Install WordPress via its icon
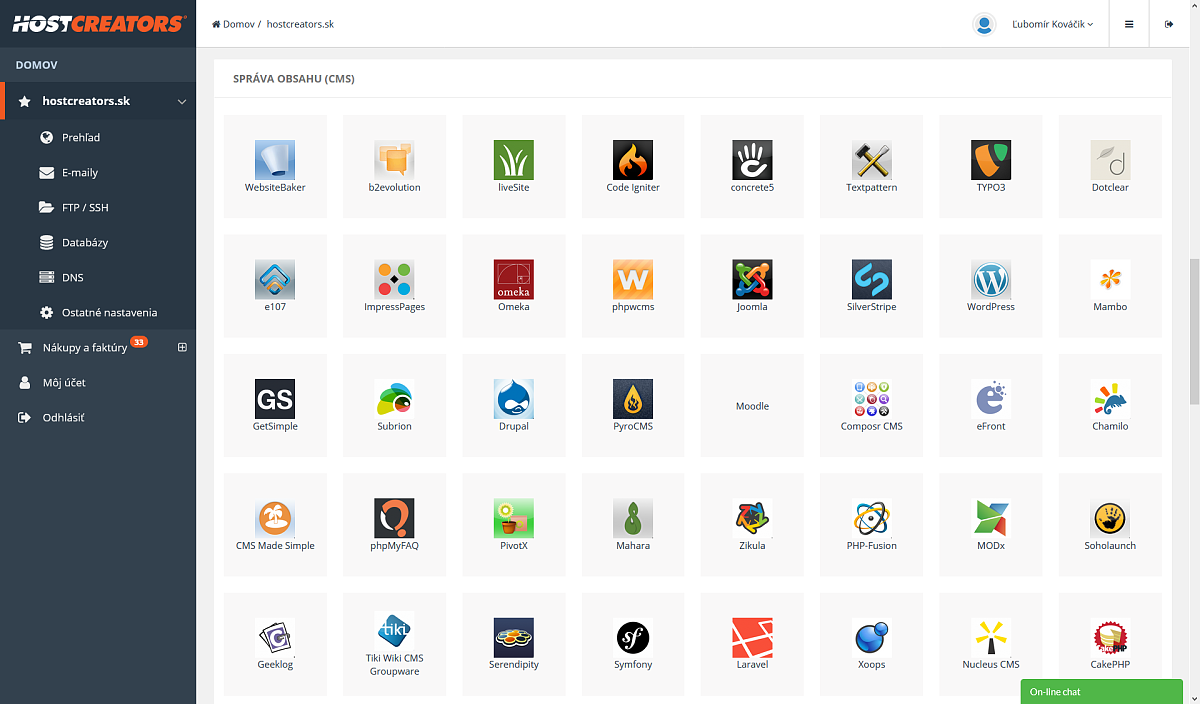This screenshot has width=1200, height=704. [991, 279]
